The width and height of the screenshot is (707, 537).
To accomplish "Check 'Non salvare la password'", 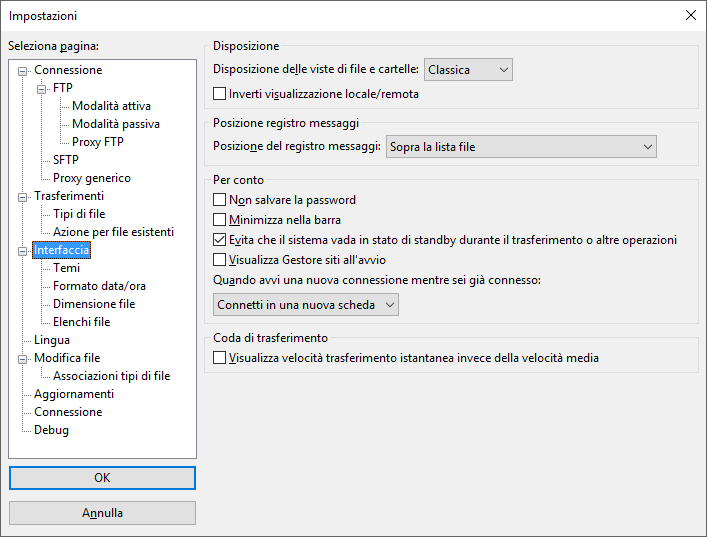I will [220, 200].
